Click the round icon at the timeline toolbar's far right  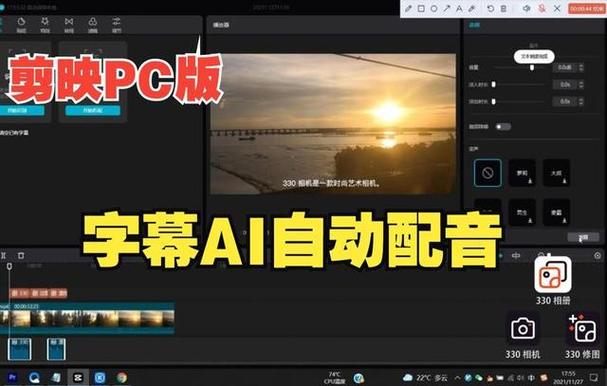click(x=597, y=256)
